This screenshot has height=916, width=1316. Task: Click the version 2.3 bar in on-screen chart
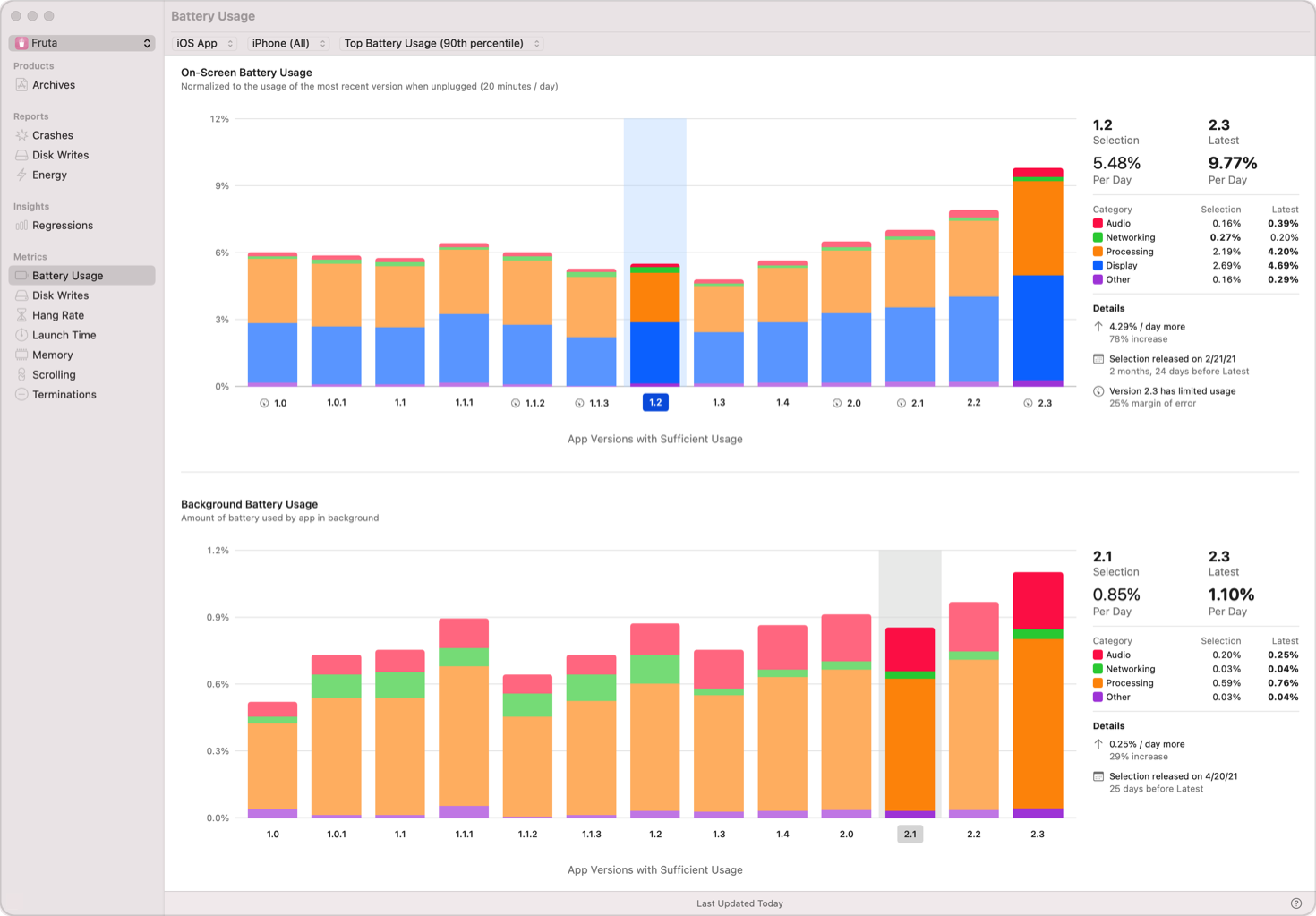pyautogui.click(x=1038, y=278)
